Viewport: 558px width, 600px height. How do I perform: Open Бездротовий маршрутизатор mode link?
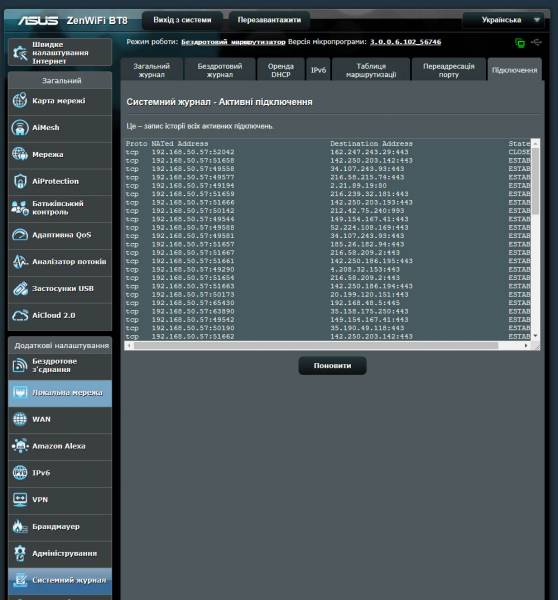coord(233,42)
